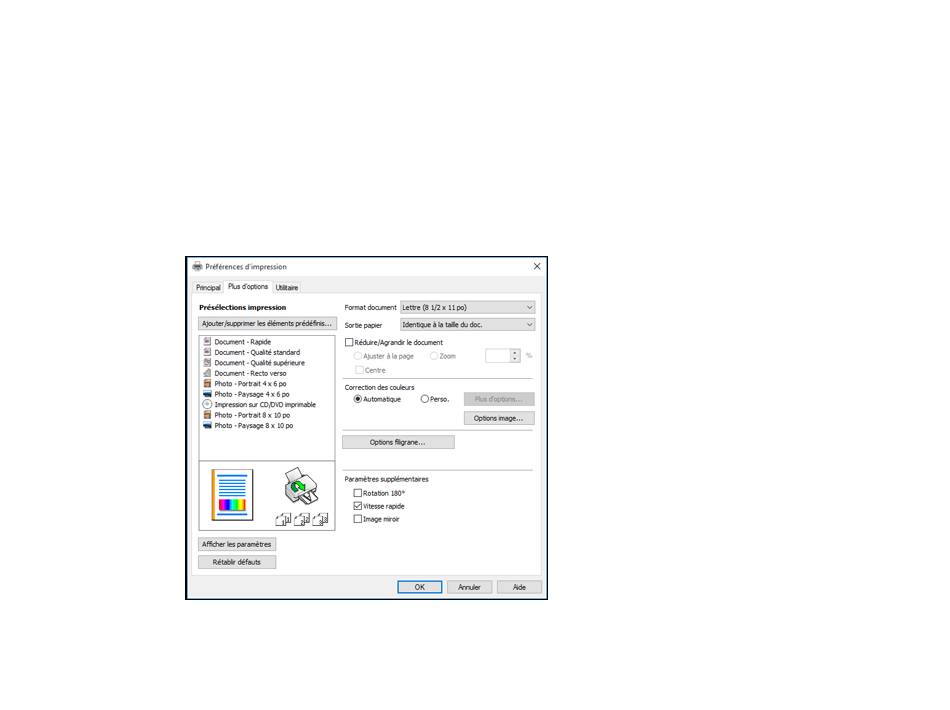Click the Photo - Portrait 4 x 6 po icon
This screenshot has height=710, width=950.
coord(207,383)
